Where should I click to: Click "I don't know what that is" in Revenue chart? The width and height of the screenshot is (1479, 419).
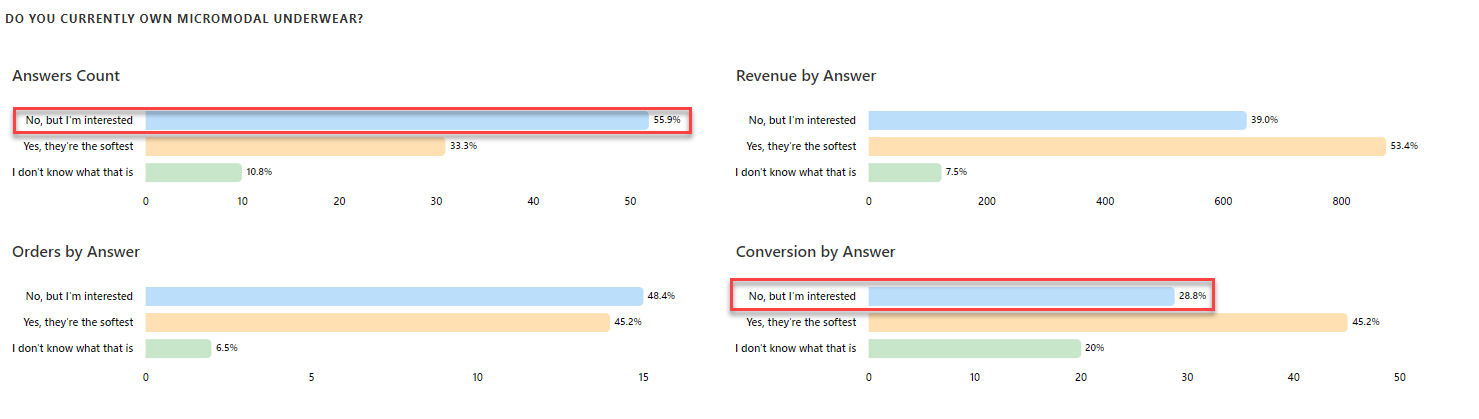coord(796,172)
